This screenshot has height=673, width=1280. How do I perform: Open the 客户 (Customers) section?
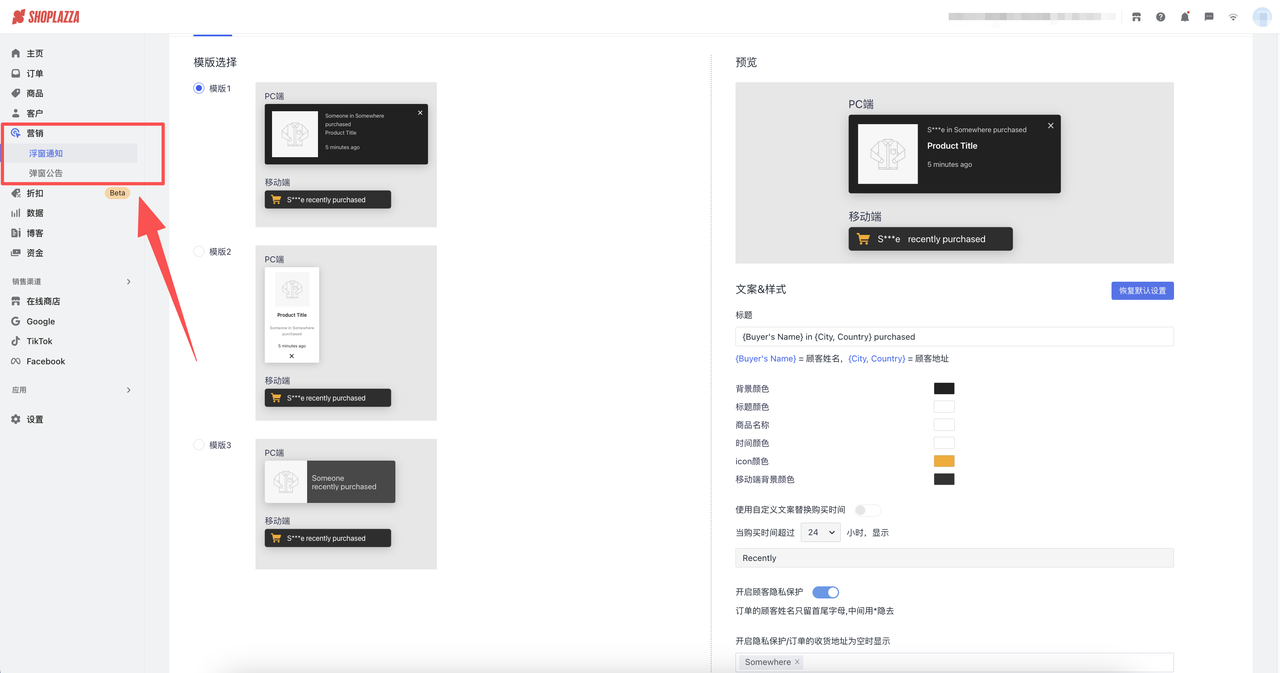pos(34,113)
